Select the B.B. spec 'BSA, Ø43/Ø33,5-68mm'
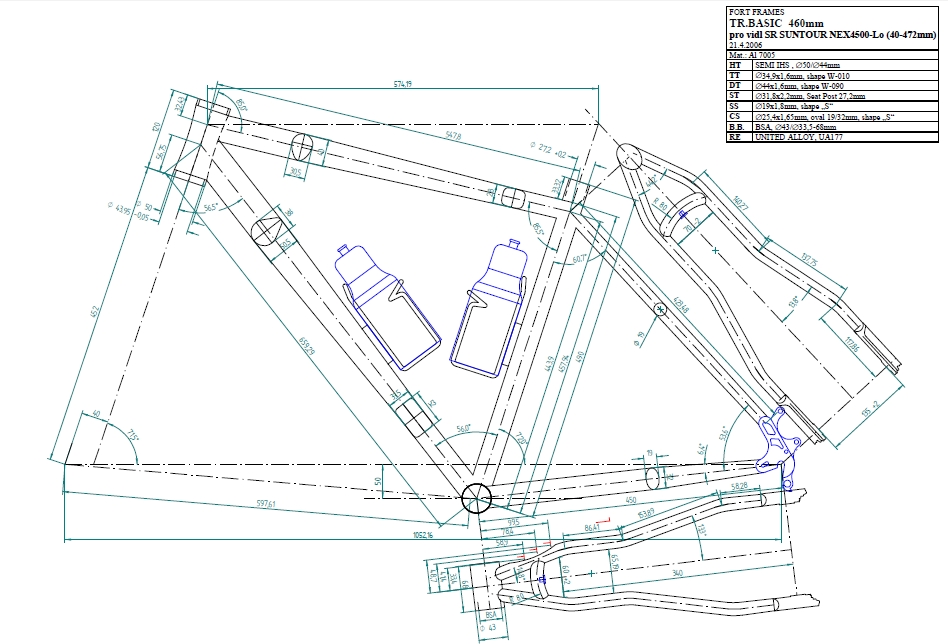Viewport: 948px width, 644px height. 795,127
